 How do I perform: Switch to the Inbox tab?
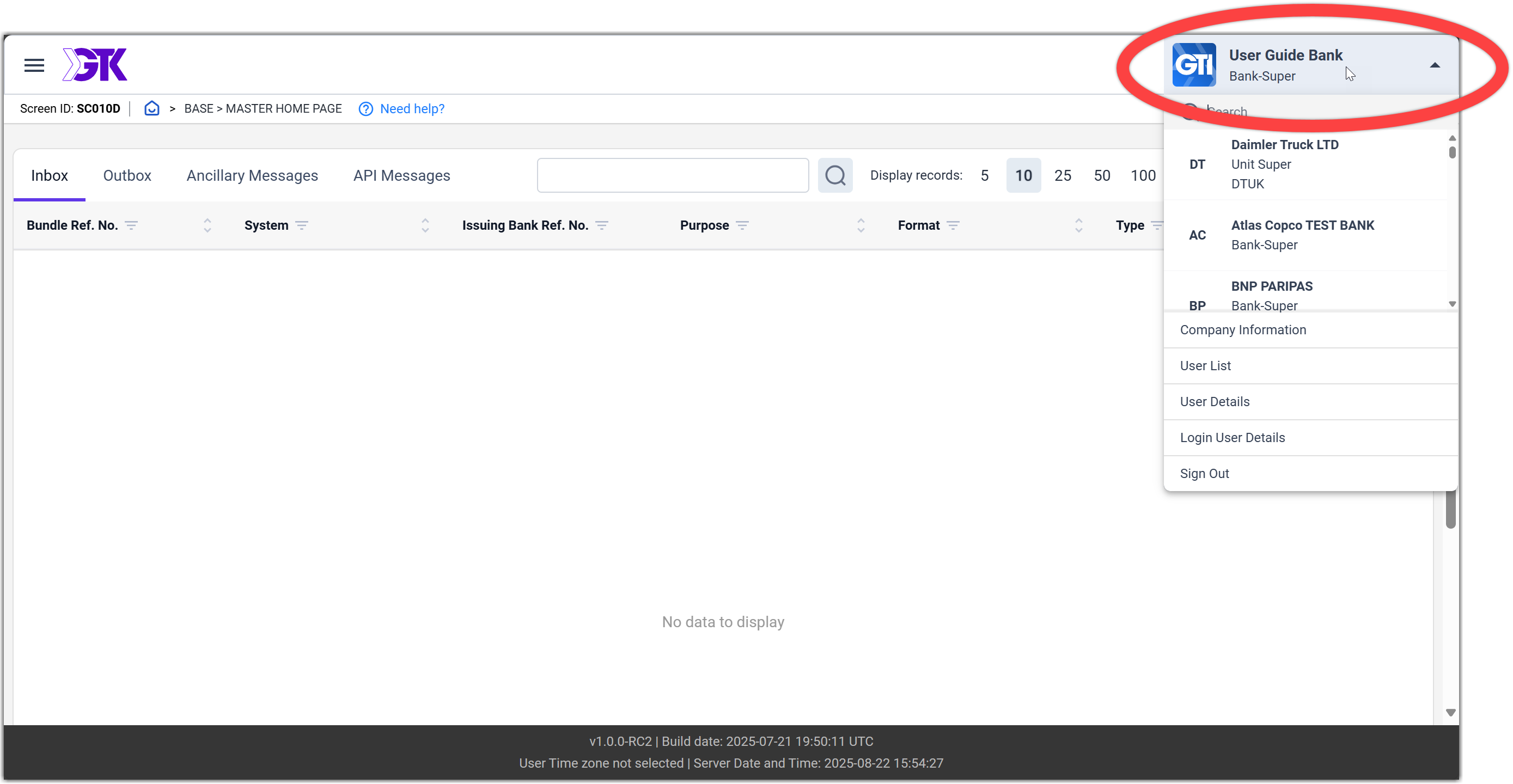50,176
